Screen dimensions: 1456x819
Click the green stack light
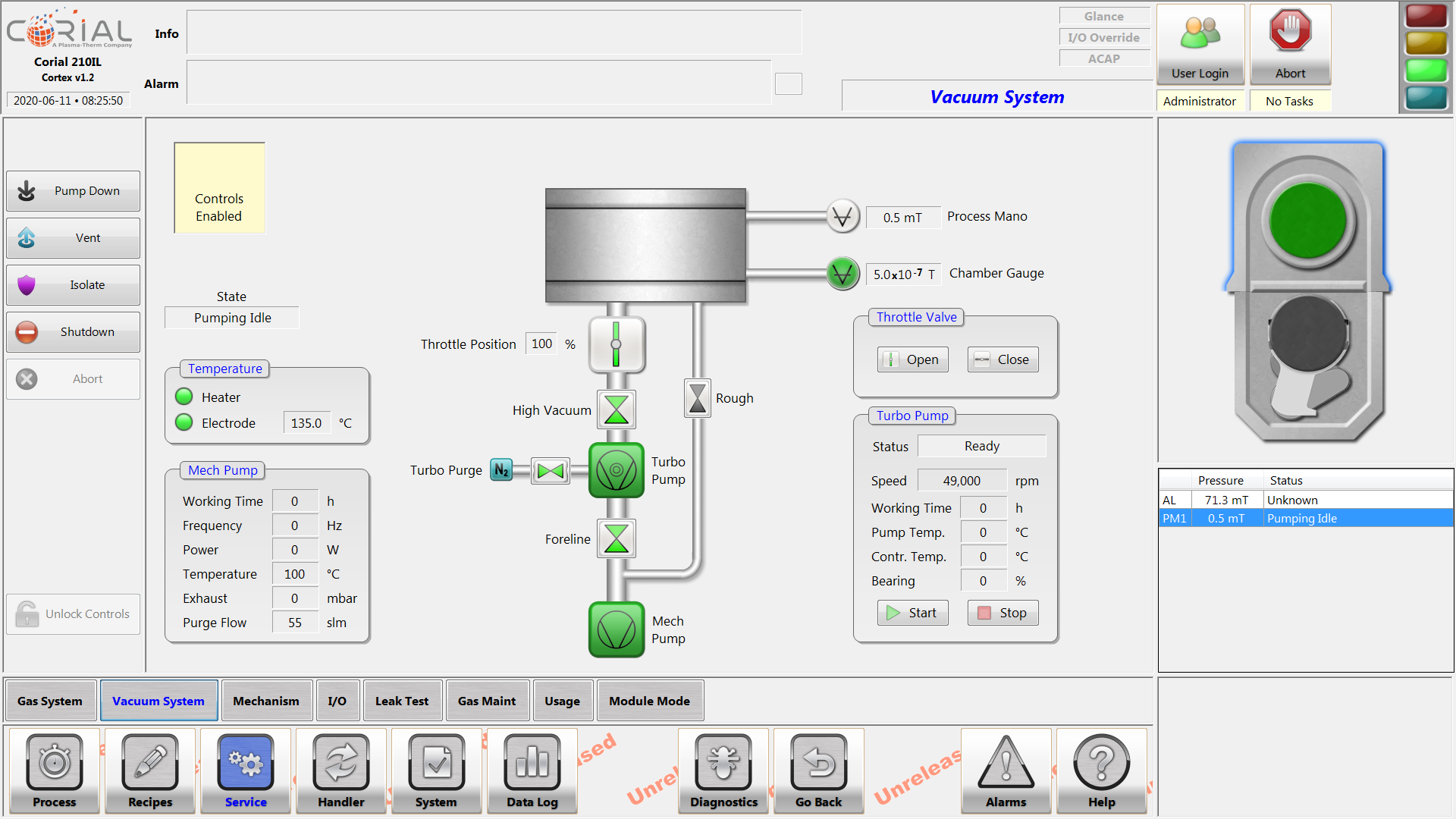click(x=1426, y=71)
